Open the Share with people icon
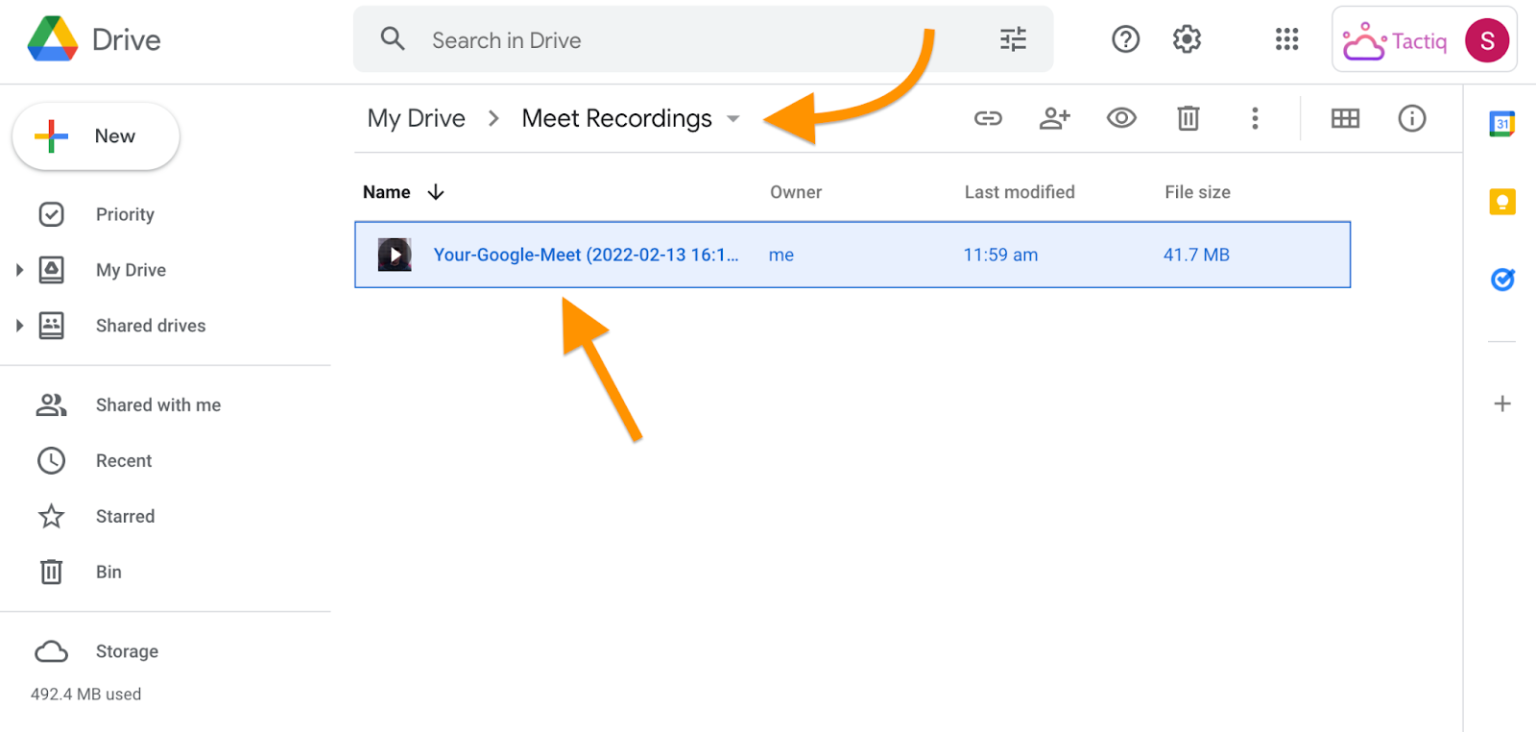The image size is (1536, 732). (1054, 119)
